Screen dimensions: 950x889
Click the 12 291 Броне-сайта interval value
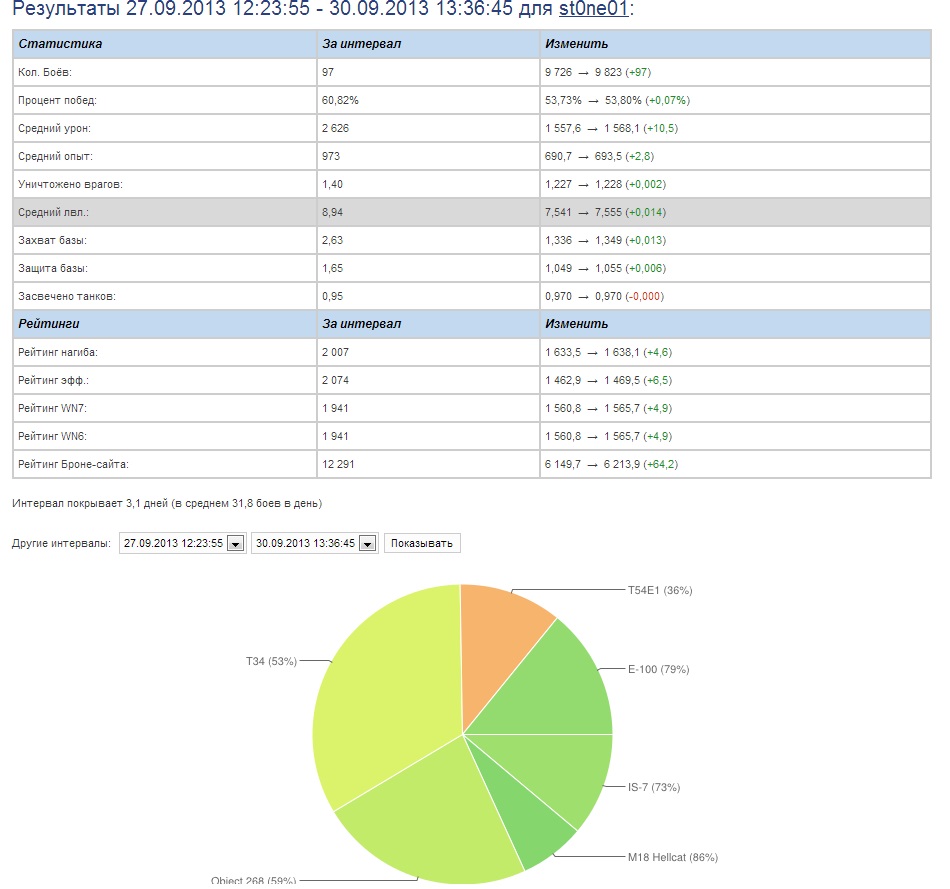(338, 464)
